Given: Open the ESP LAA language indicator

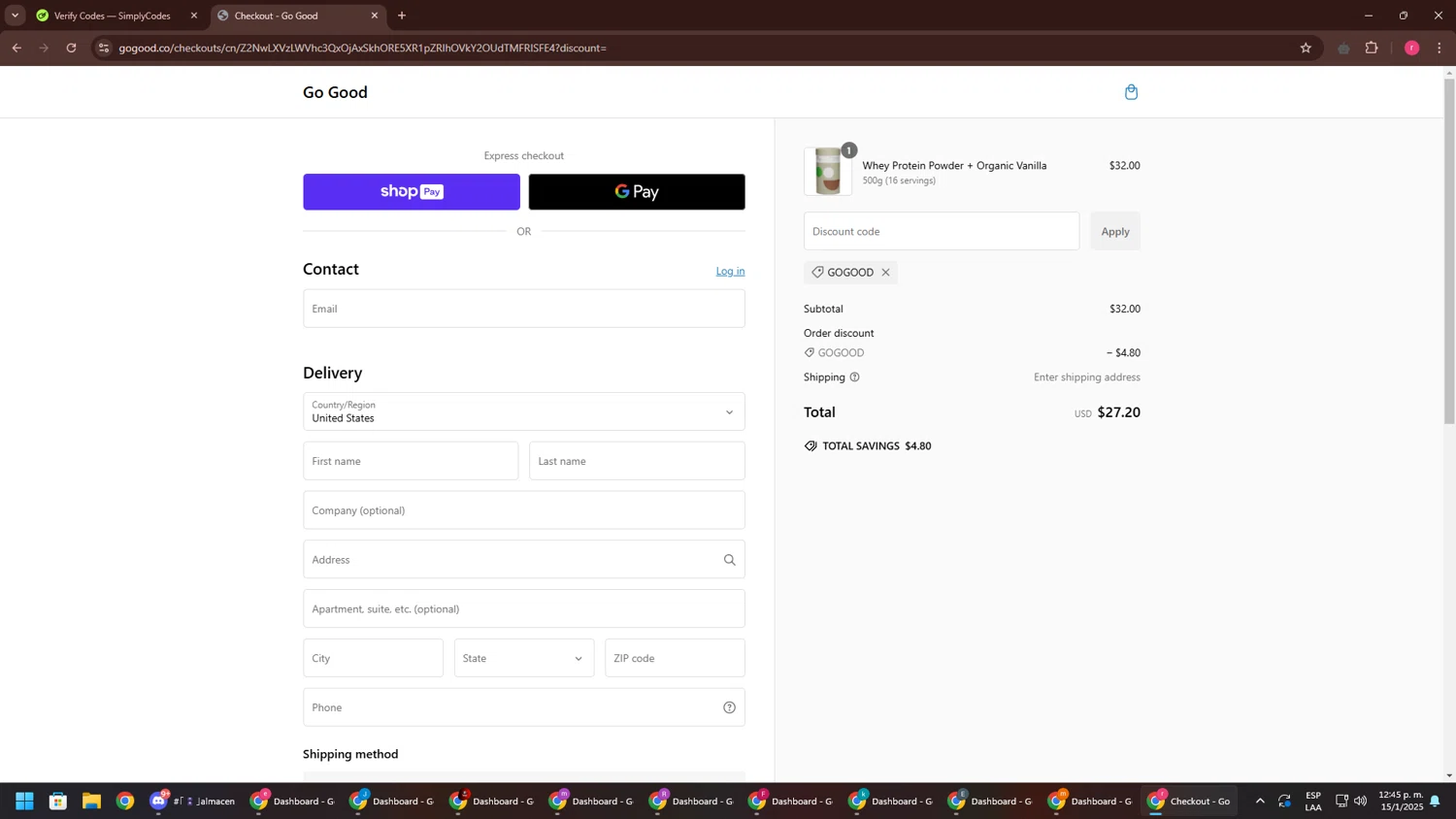Looking at the screenshot, I should point(1312,802).
